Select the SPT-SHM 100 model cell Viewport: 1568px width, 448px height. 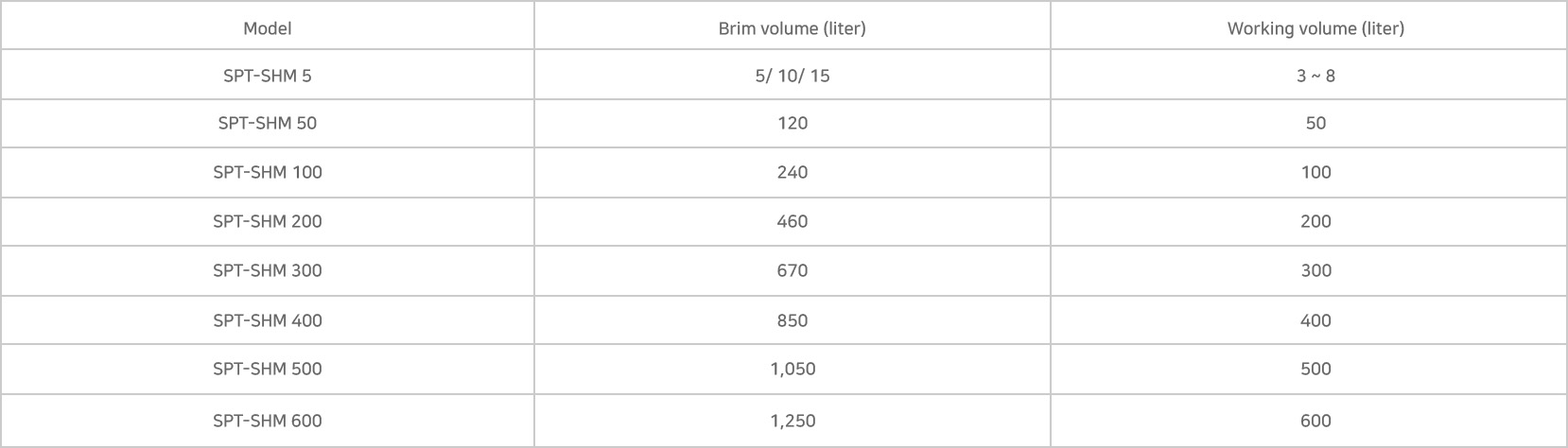tap(268, 172)
